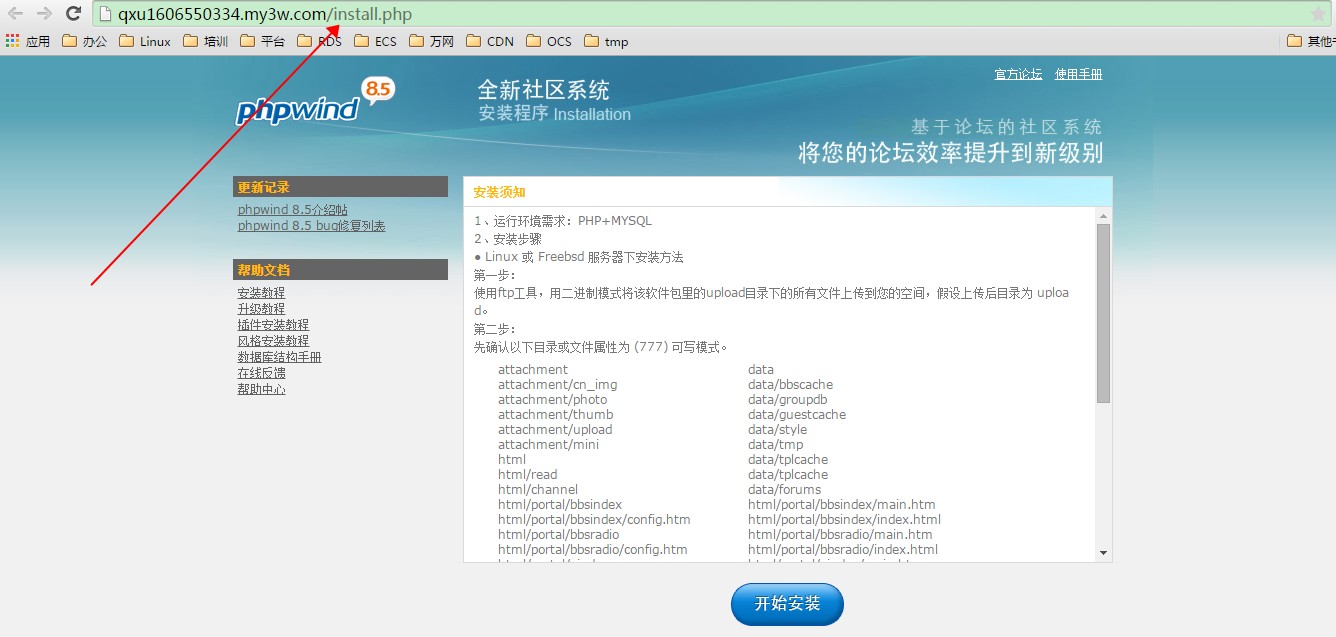Open phpwind 8.5 bug修复列表 link
The image size is (1336, 637).
(x=311, y=226)
